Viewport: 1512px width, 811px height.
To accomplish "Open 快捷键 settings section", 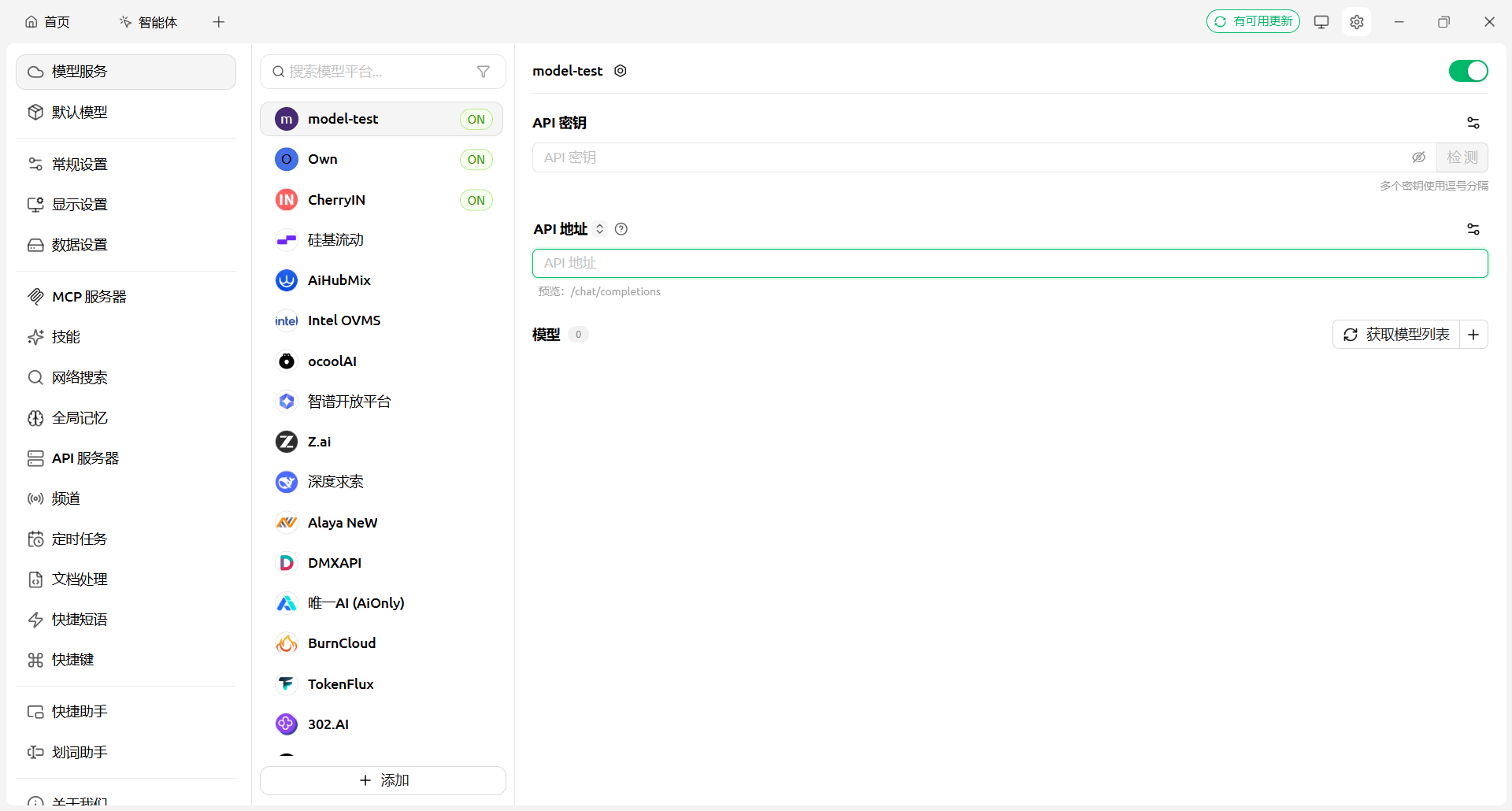I will pos(126,660).
